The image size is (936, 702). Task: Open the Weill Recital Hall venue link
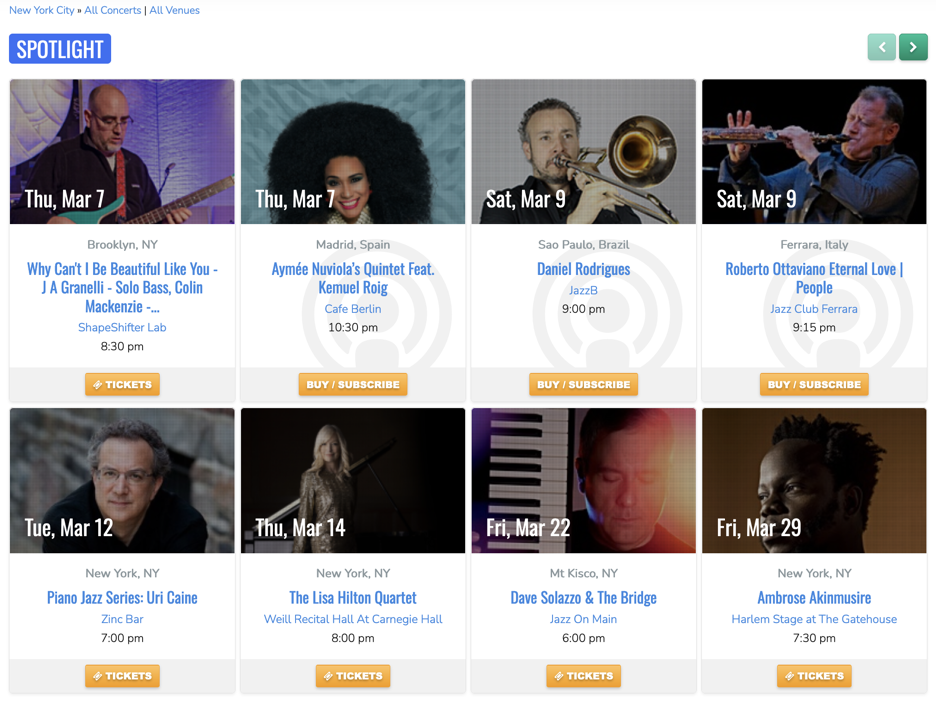tap(353, 619)
